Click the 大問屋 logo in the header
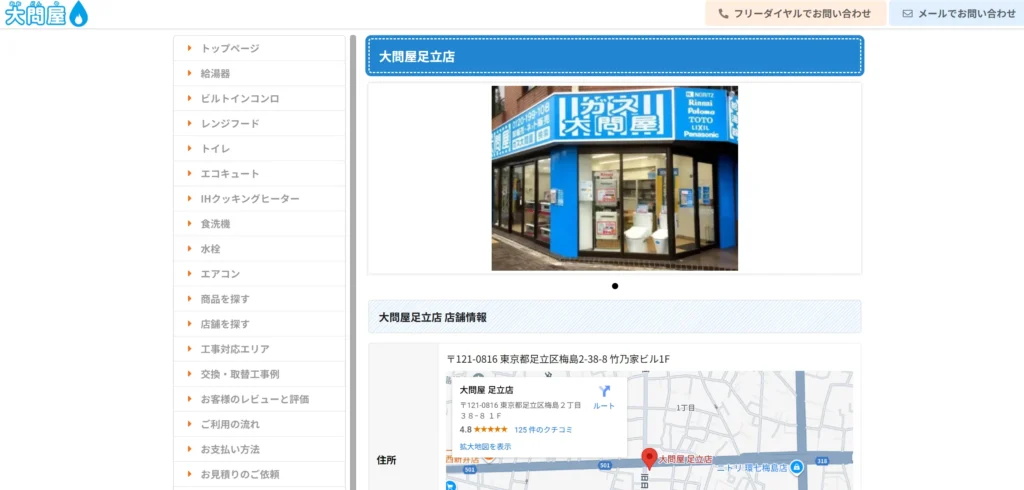 (x=46, y=14)
